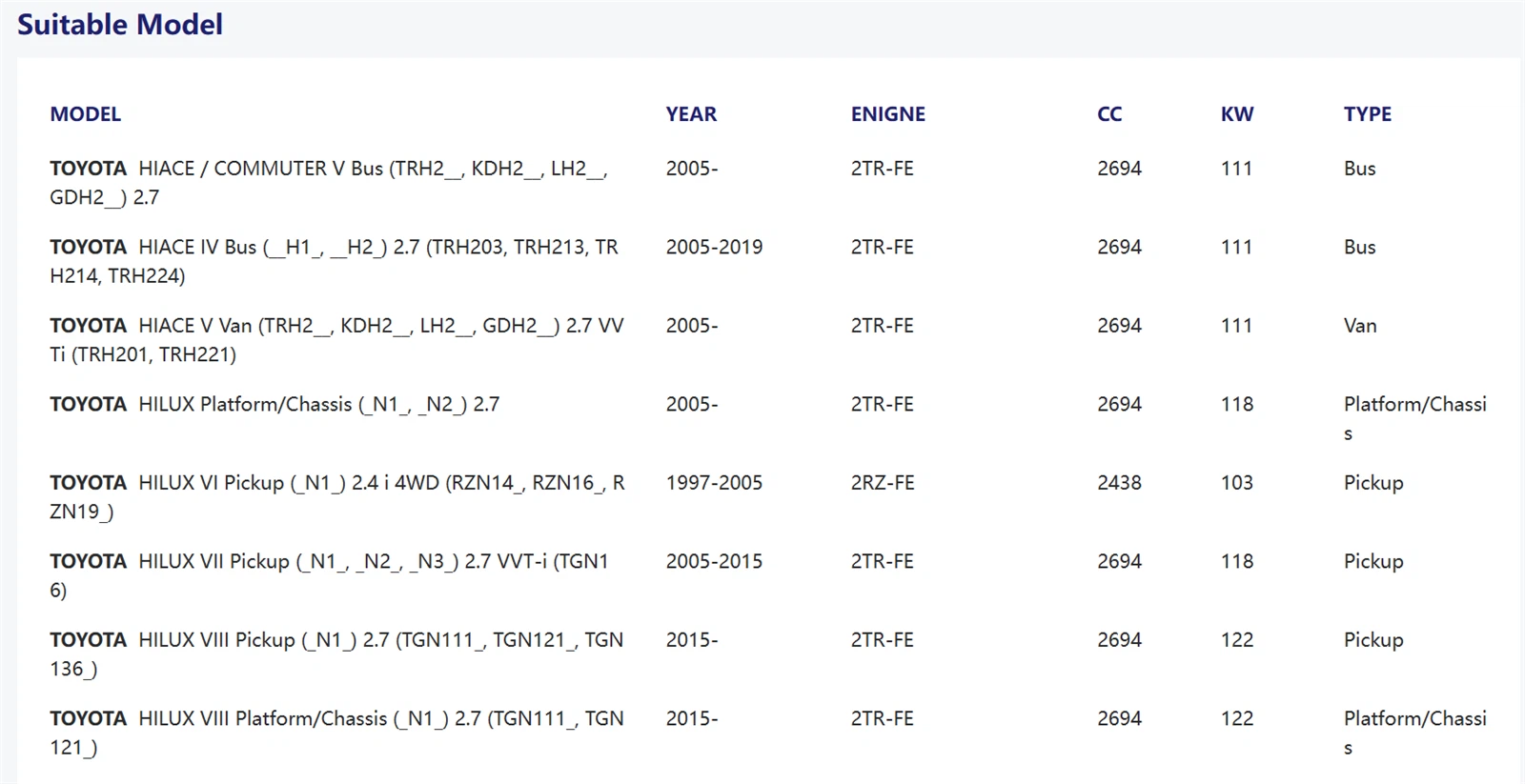Click the ENIGNE column header
1525x784 pixels.
click(888, 114)
